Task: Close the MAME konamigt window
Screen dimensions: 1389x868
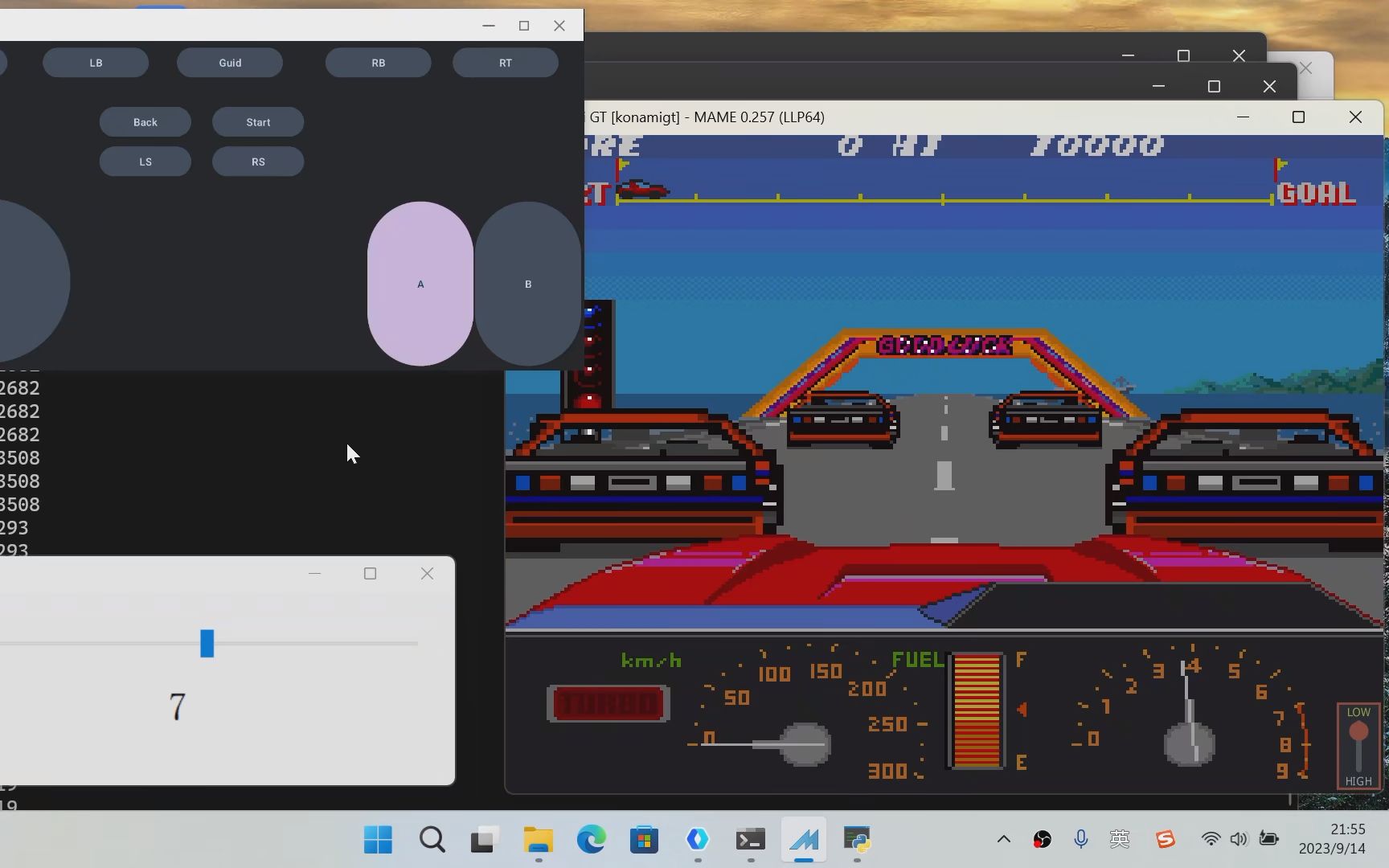Action: tap(1355, 117)
